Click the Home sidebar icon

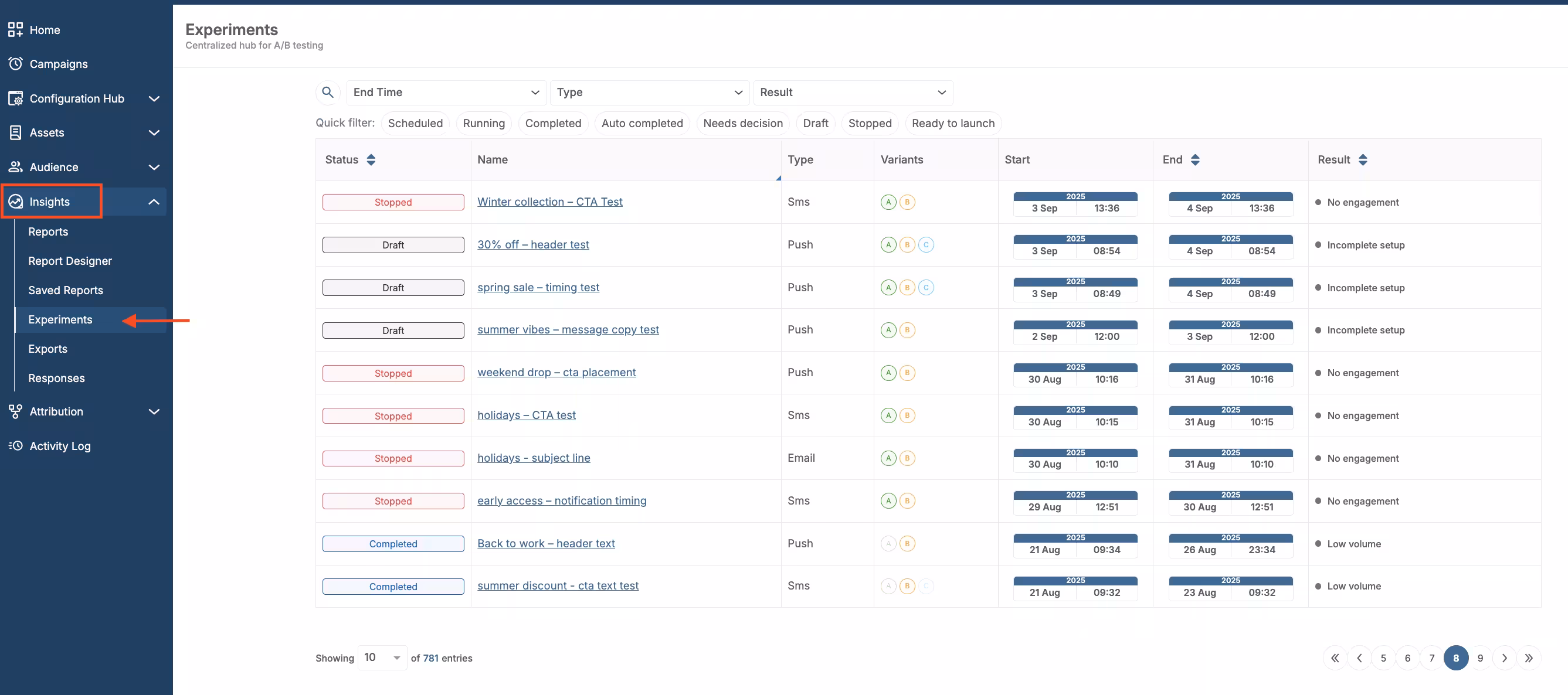[15, 30]
